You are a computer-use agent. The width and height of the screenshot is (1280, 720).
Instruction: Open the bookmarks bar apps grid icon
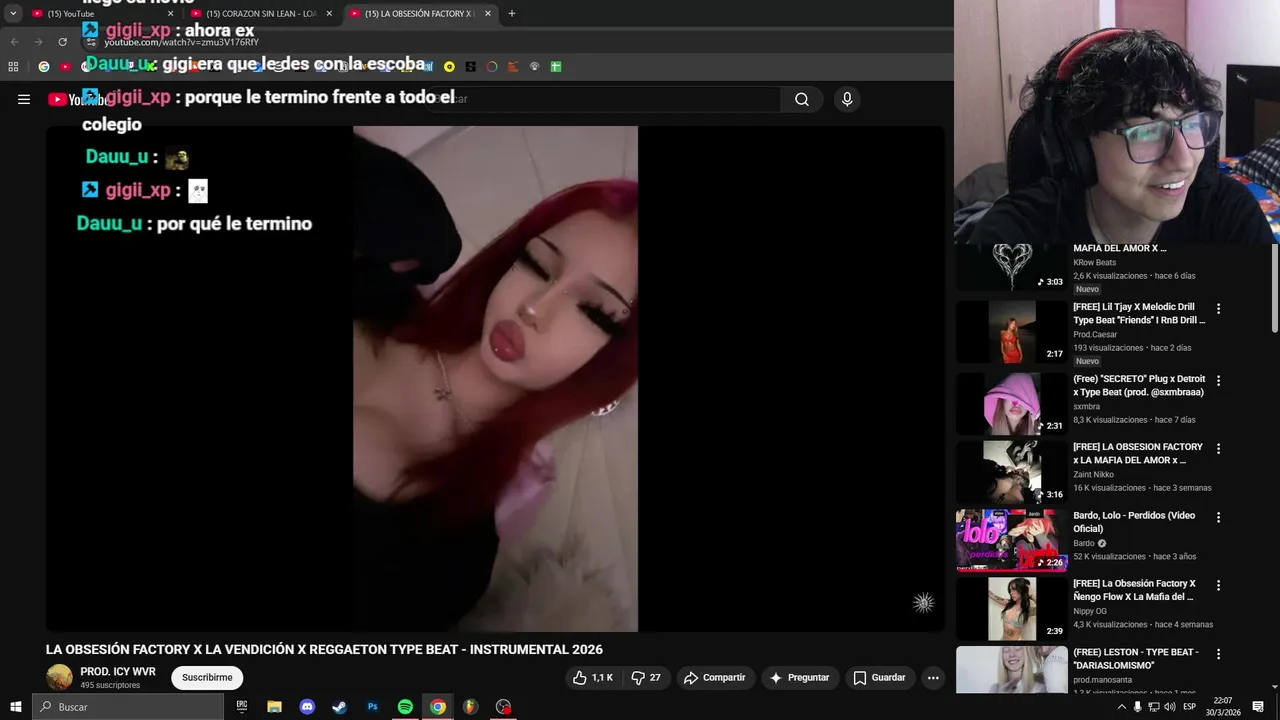pyautogui.click(x=13, y=67)
